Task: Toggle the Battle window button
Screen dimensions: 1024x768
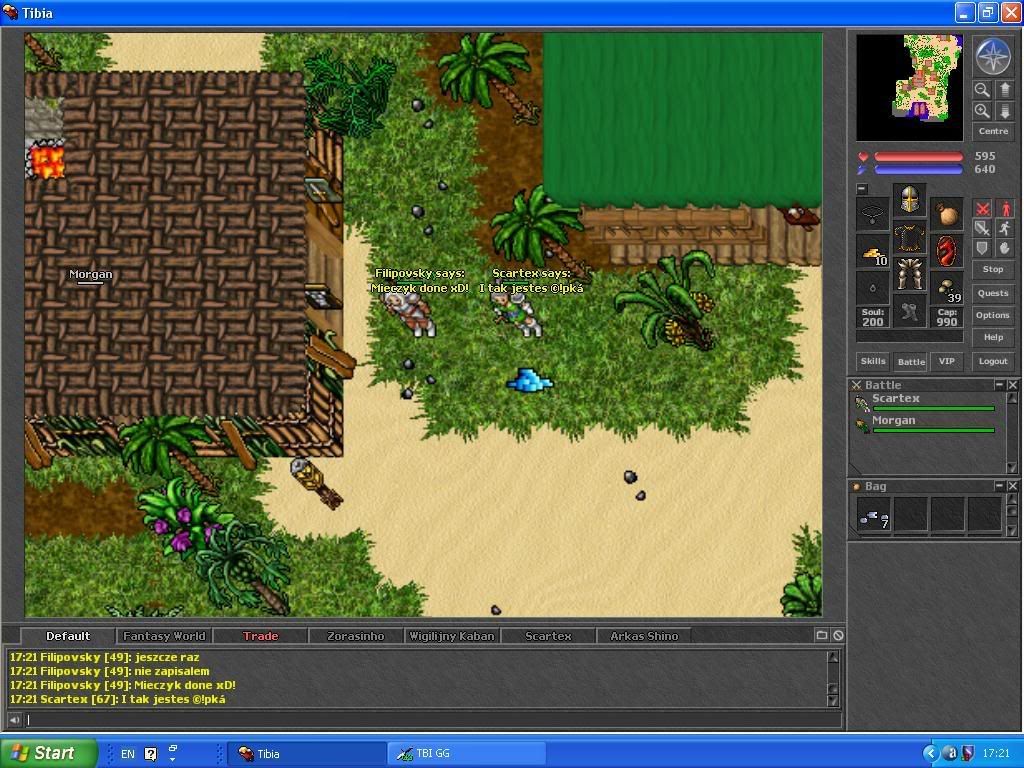Action: pyautogui.click(x=911, y=361)
